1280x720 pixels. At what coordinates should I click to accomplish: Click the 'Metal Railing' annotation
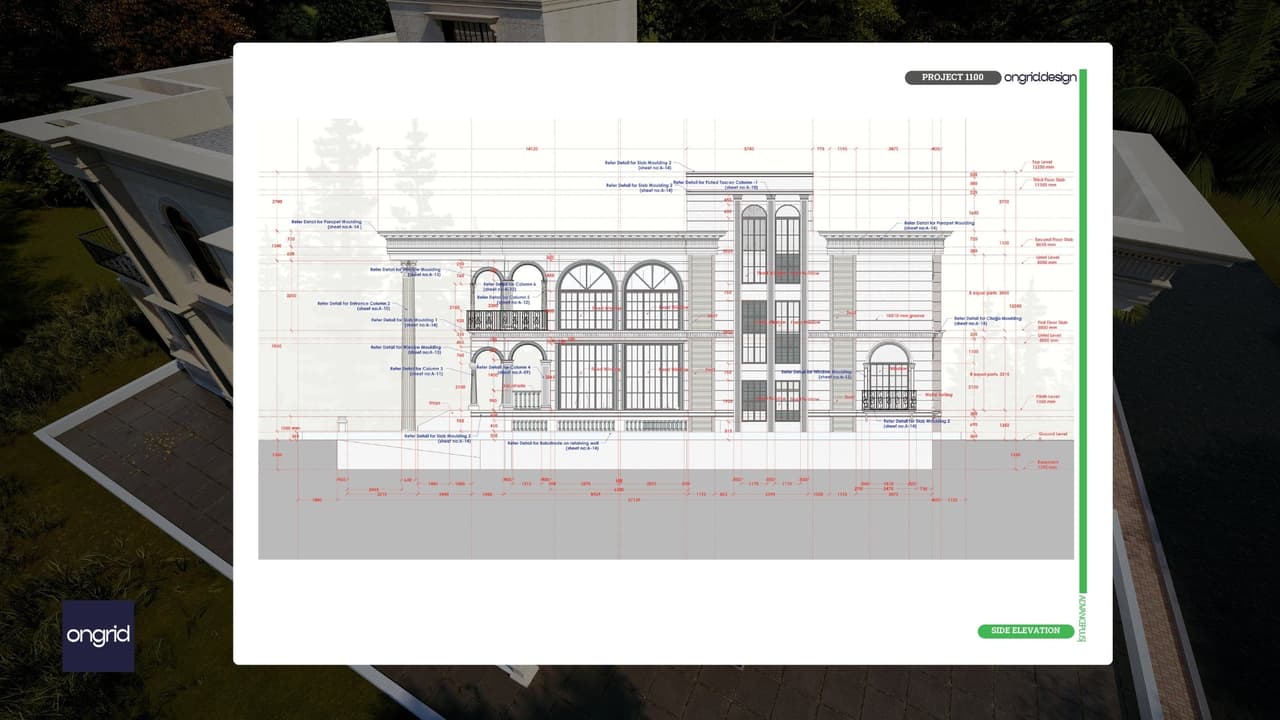click(939, 395)
